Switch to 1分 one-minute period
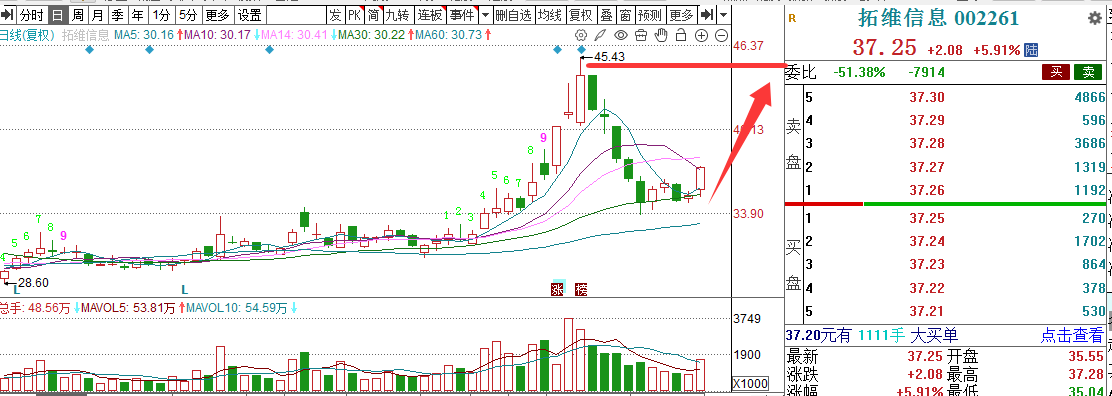This screenshot has width=1112, height=396. click(161, 15)
